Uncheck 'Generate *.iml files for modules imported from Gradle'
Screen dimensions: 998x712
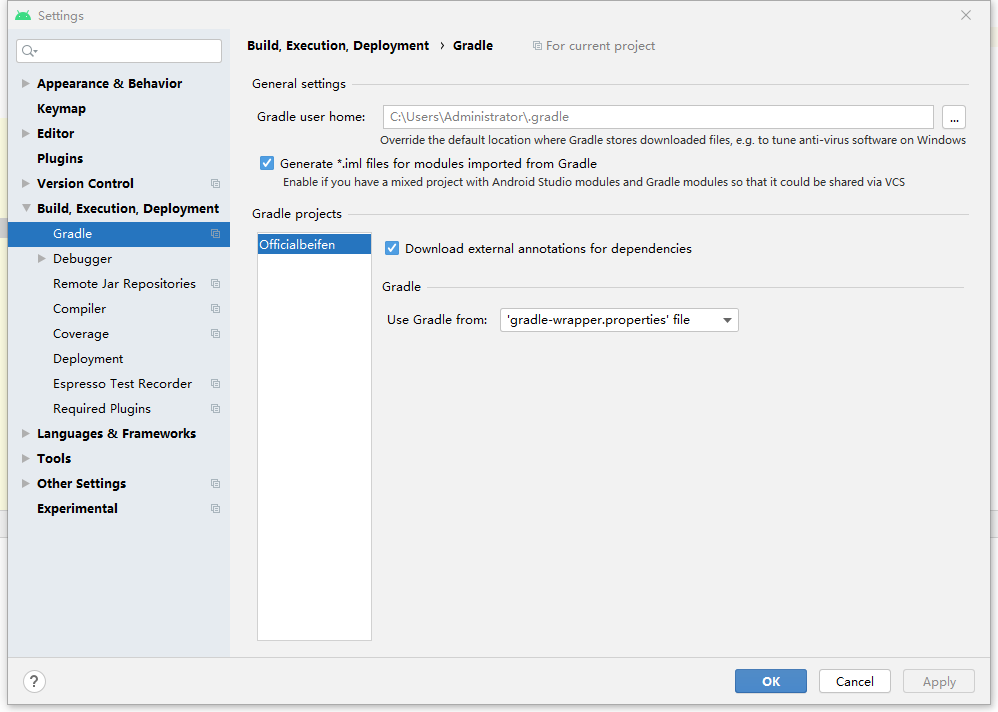(x=266, y=162)
